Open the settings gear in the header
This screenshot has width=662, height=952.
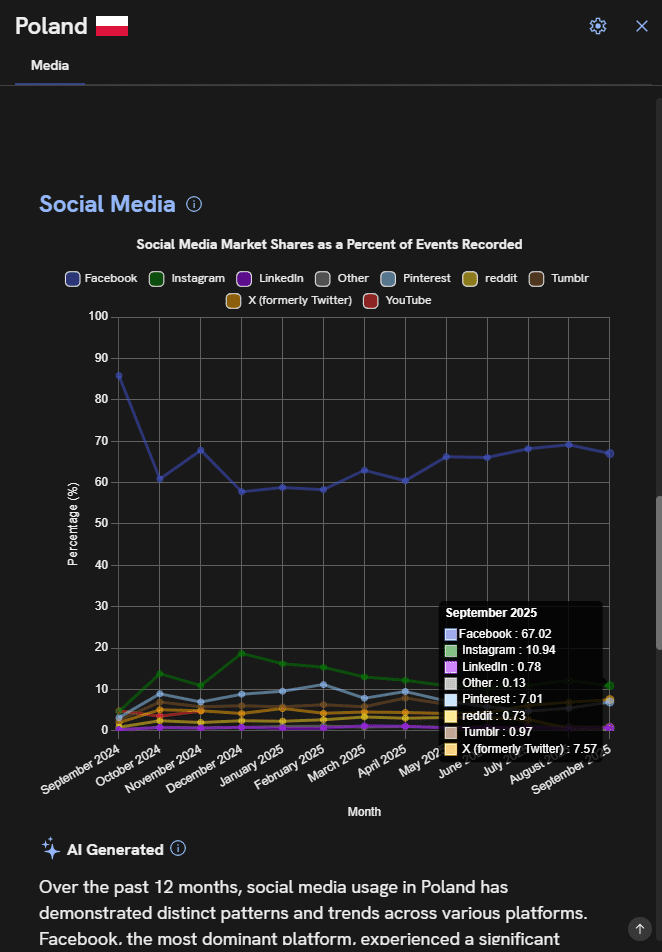[597, 26]
